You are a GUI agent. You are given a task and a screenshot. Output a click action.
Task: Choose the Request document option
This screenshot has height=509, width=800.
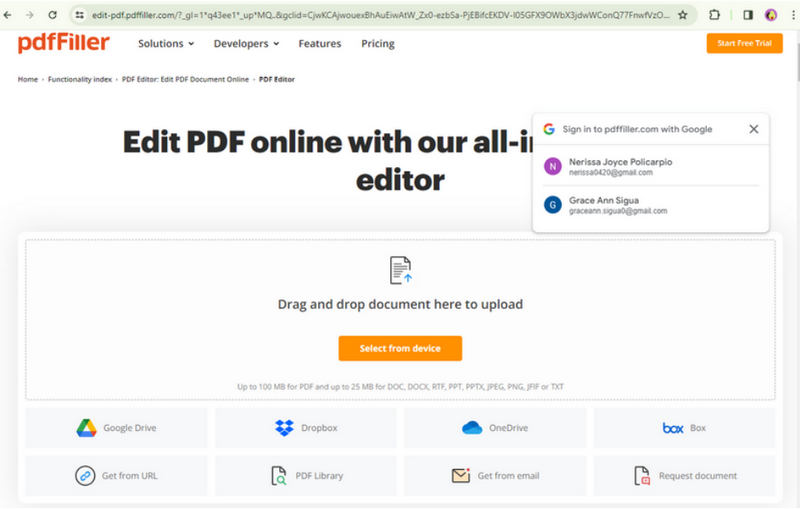coord(684,476)
